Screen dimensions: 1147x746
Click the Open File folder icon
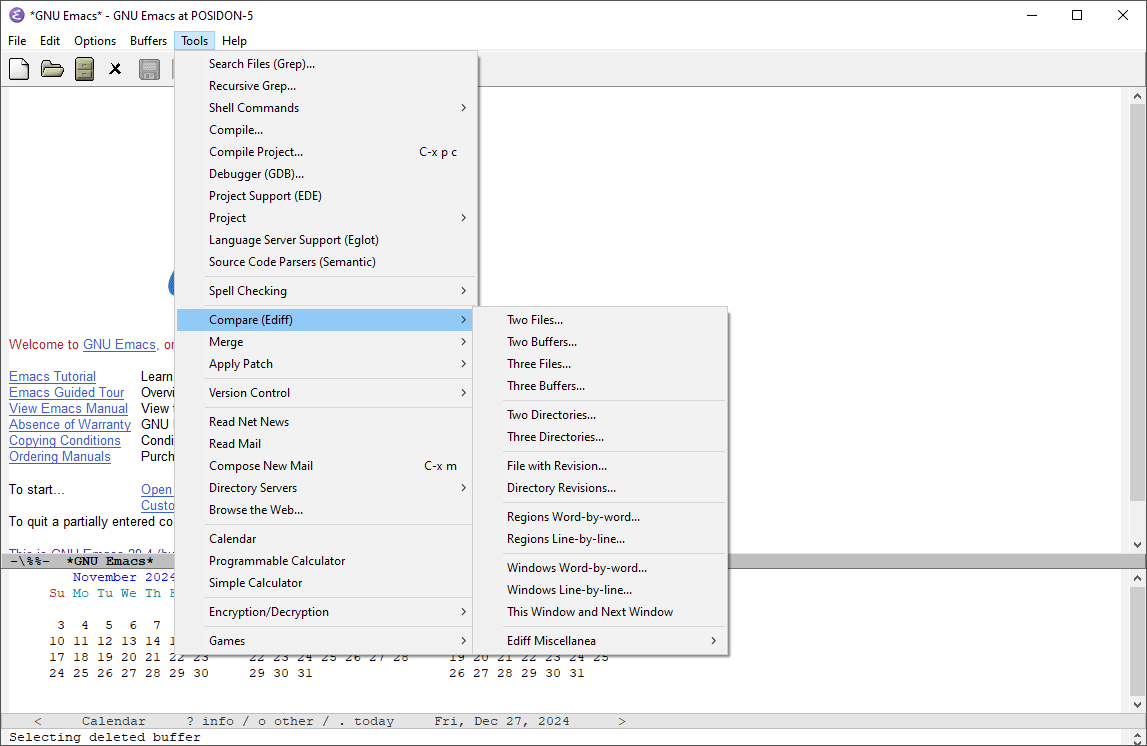click(x=52, y=69)
